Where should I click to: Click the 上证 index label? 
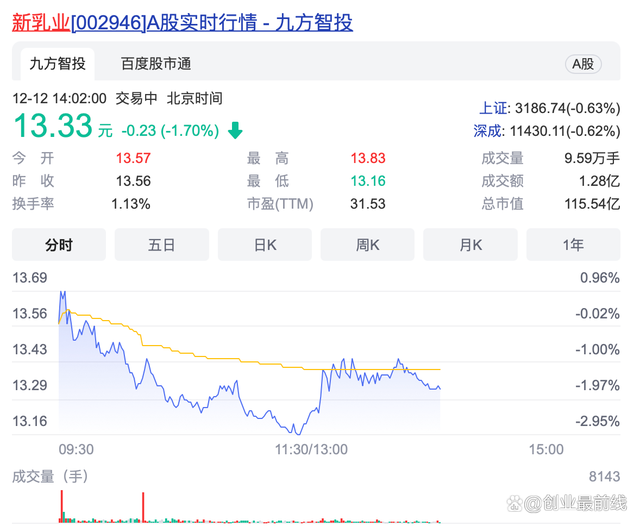pyautogui.click(x=493, y=108)
